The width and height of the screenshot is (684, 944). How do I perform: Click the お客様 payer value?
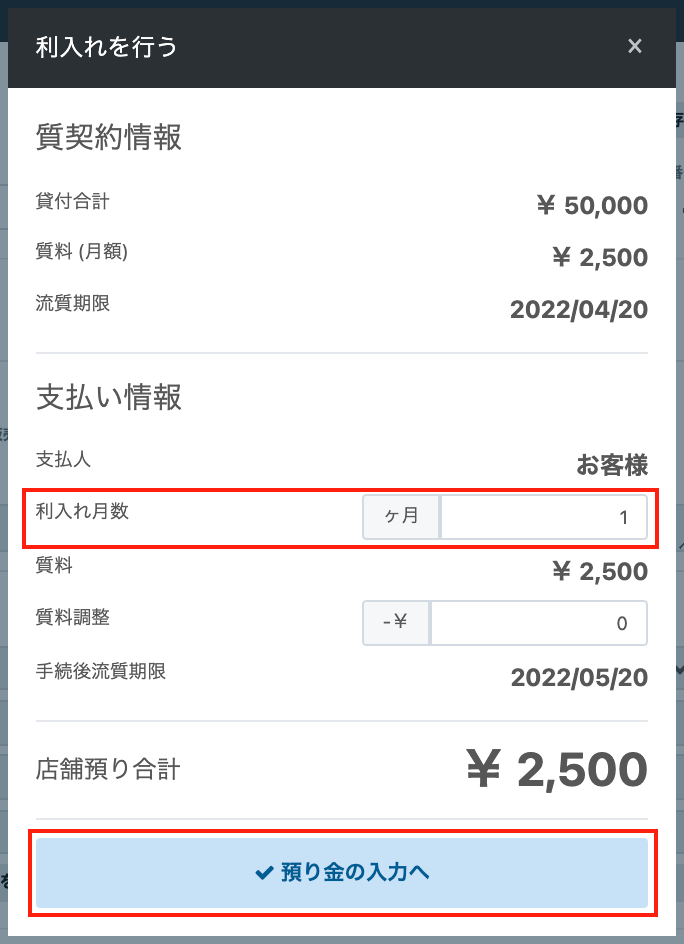tap(612, 465)
